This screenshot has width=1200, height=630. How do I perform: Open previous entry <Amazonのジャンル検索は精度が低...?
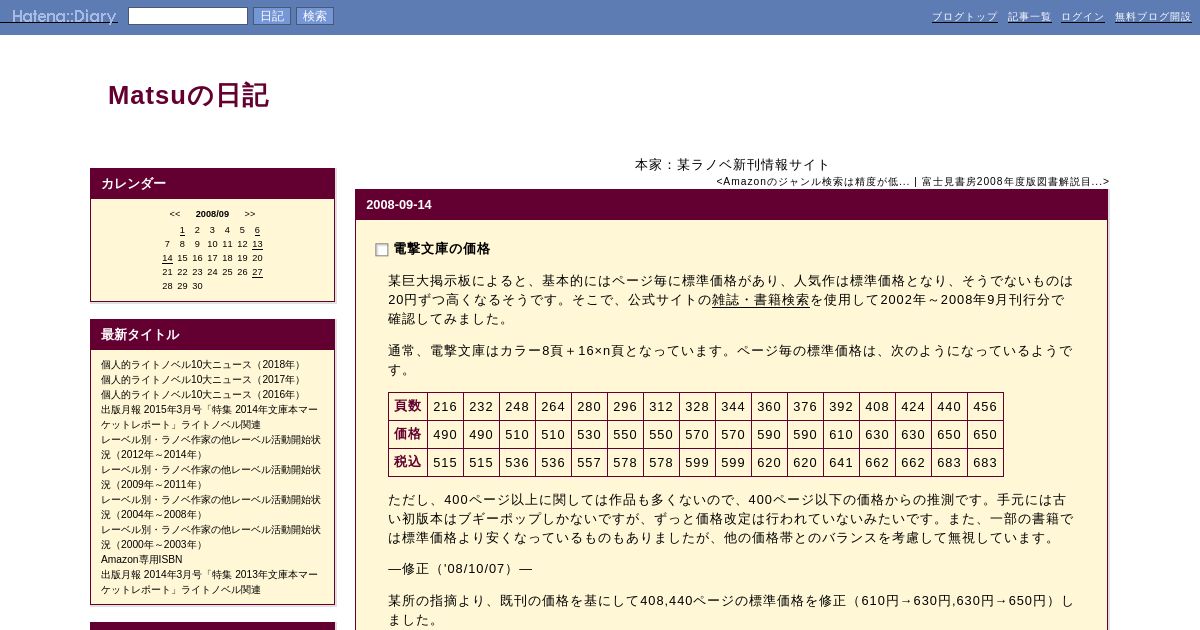[813, 182]
